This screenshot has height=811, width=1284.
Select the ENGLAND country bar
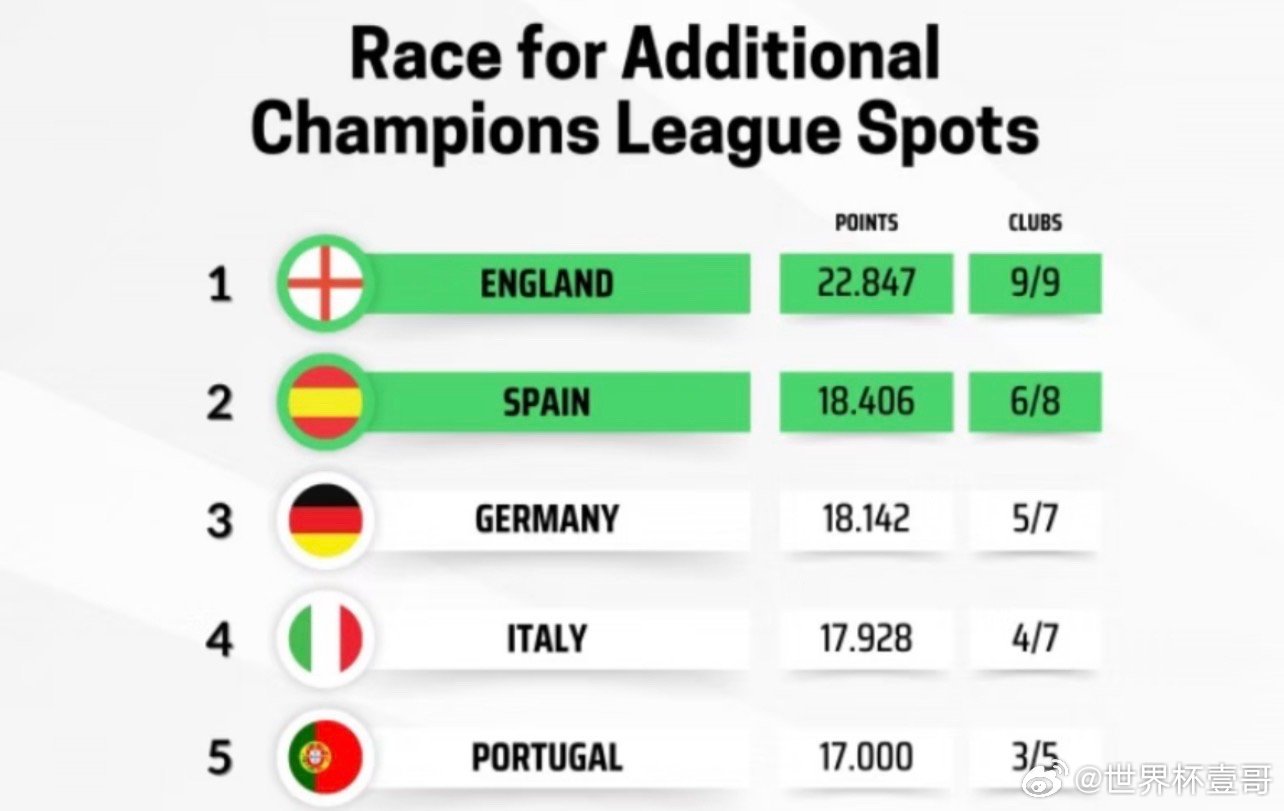tap(546, 284)
